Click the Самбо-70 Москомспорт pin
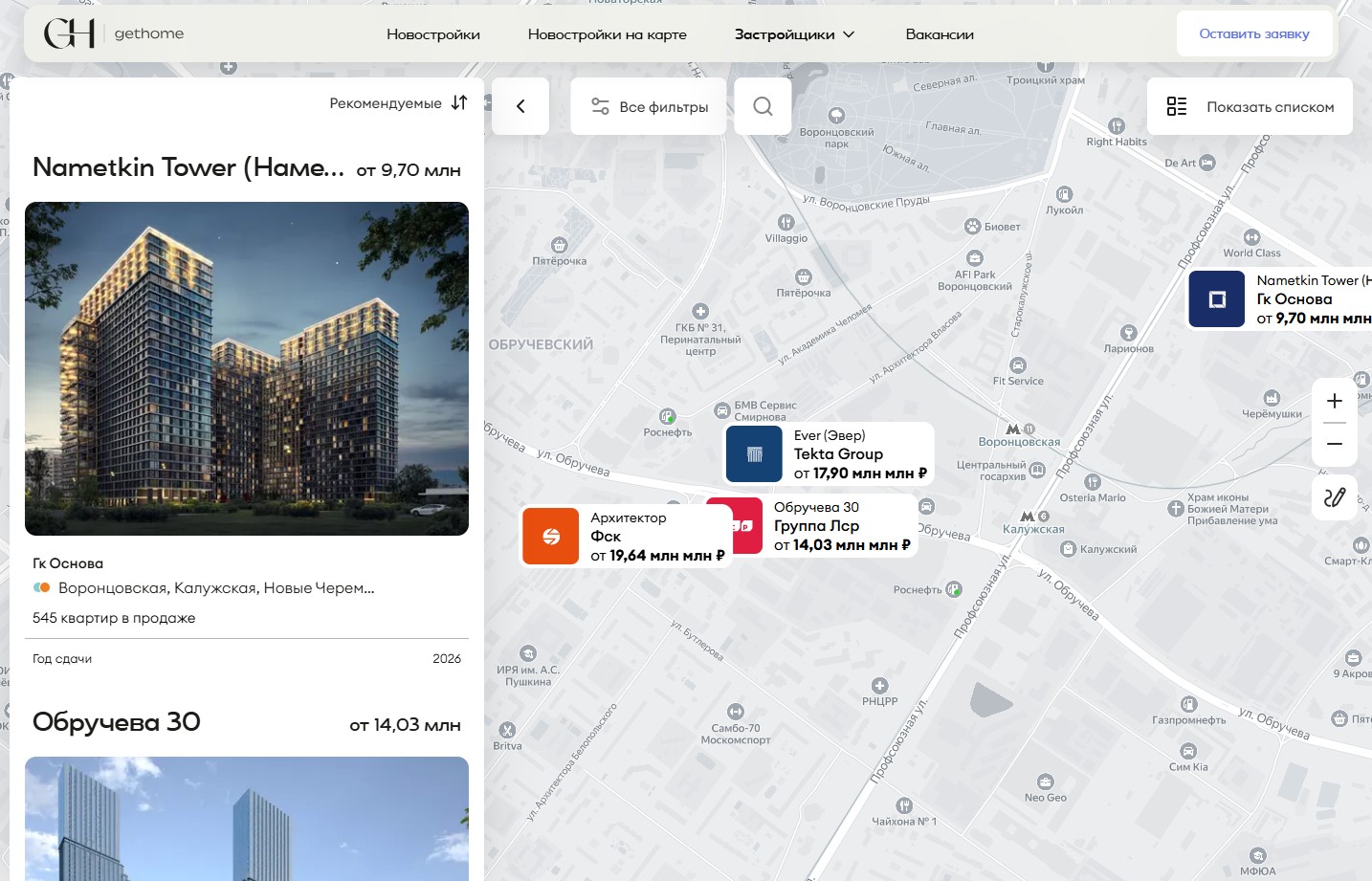The image size is (1372, 881). (735, 712)
